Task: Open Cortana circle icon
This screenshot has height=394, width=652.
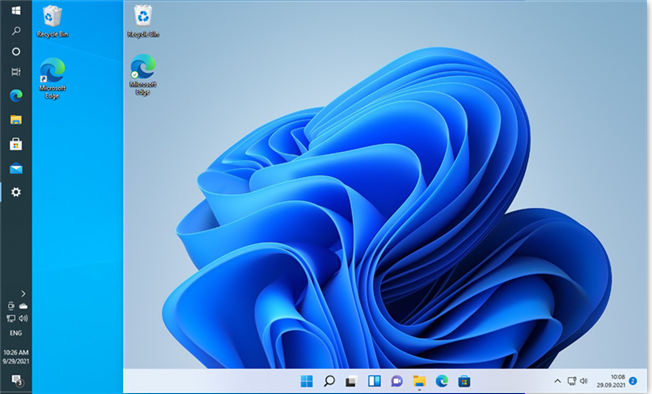Action: click(16, 52)
